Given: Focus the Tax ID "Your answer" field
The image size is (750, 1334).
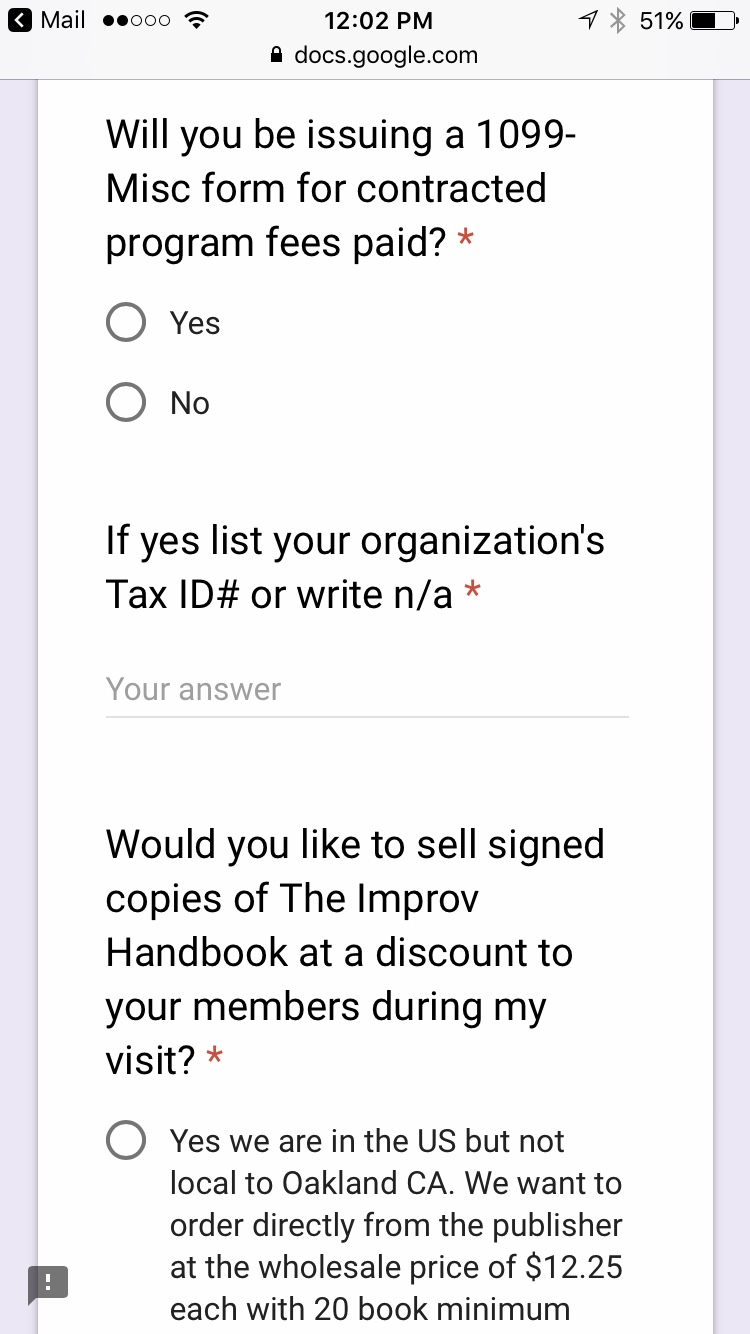Looking at the screenshot, I should click(367, 690).
